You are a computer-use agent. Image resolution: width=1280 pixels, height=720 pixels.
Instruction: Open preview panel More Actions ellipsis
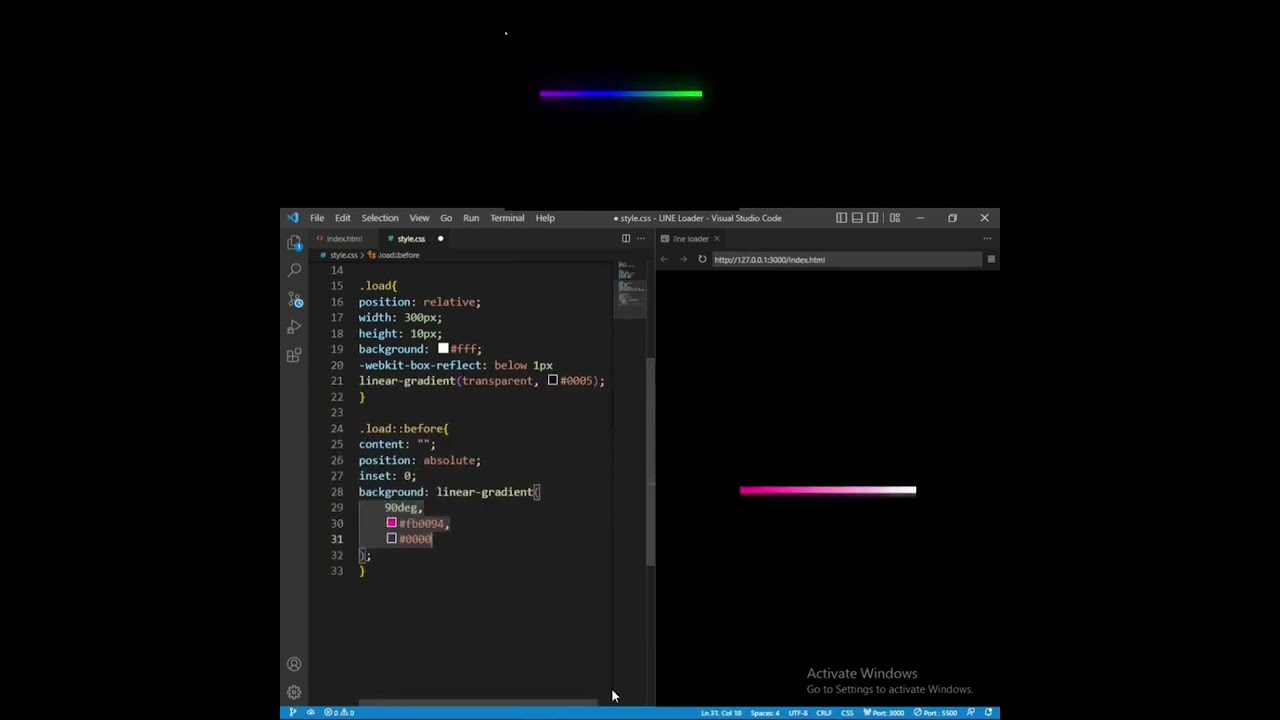pos(987,238)
